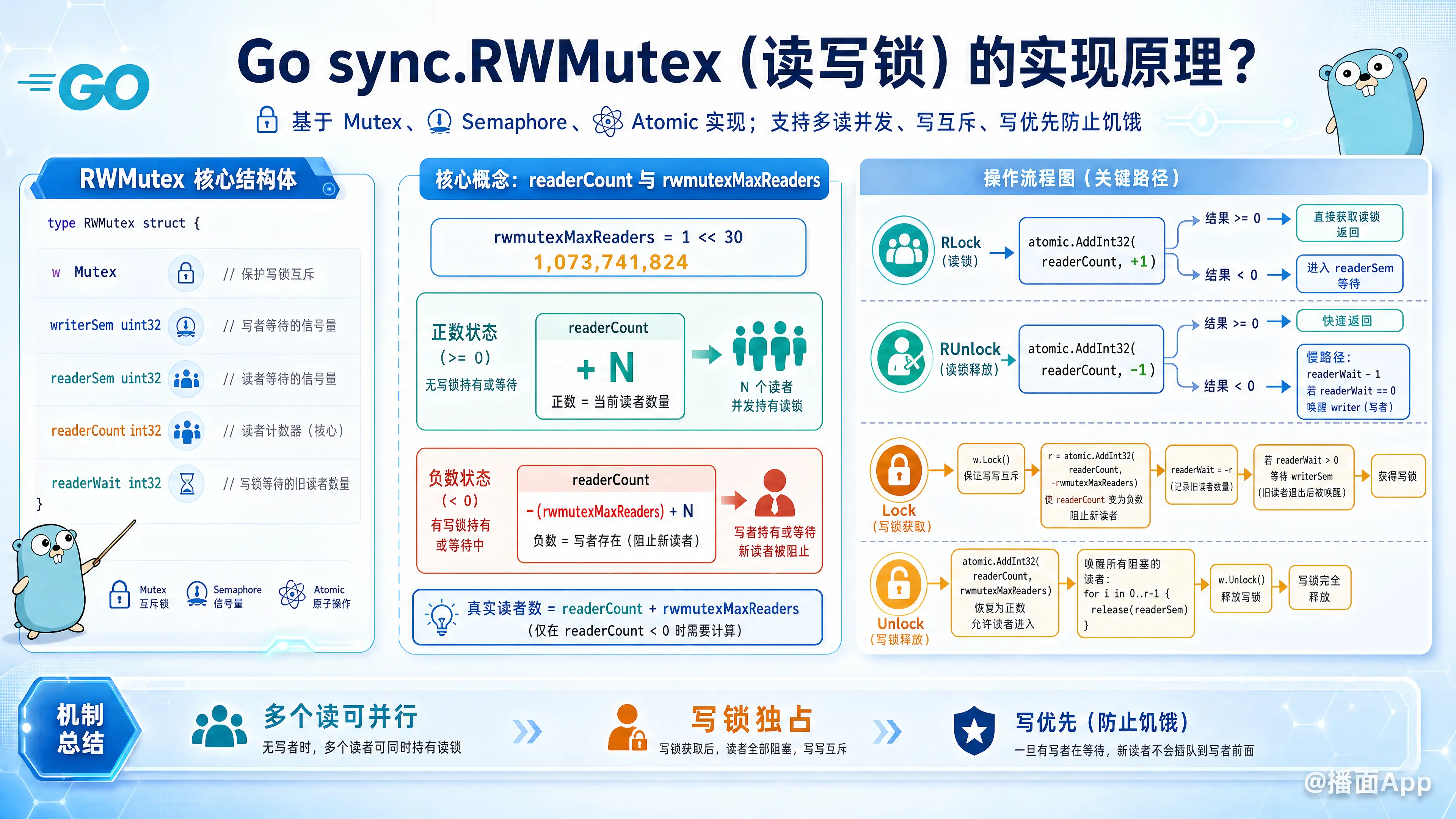Click the 进入 readerSem 等待 box
The image size is (1456, 819).
click(1350, 275)
